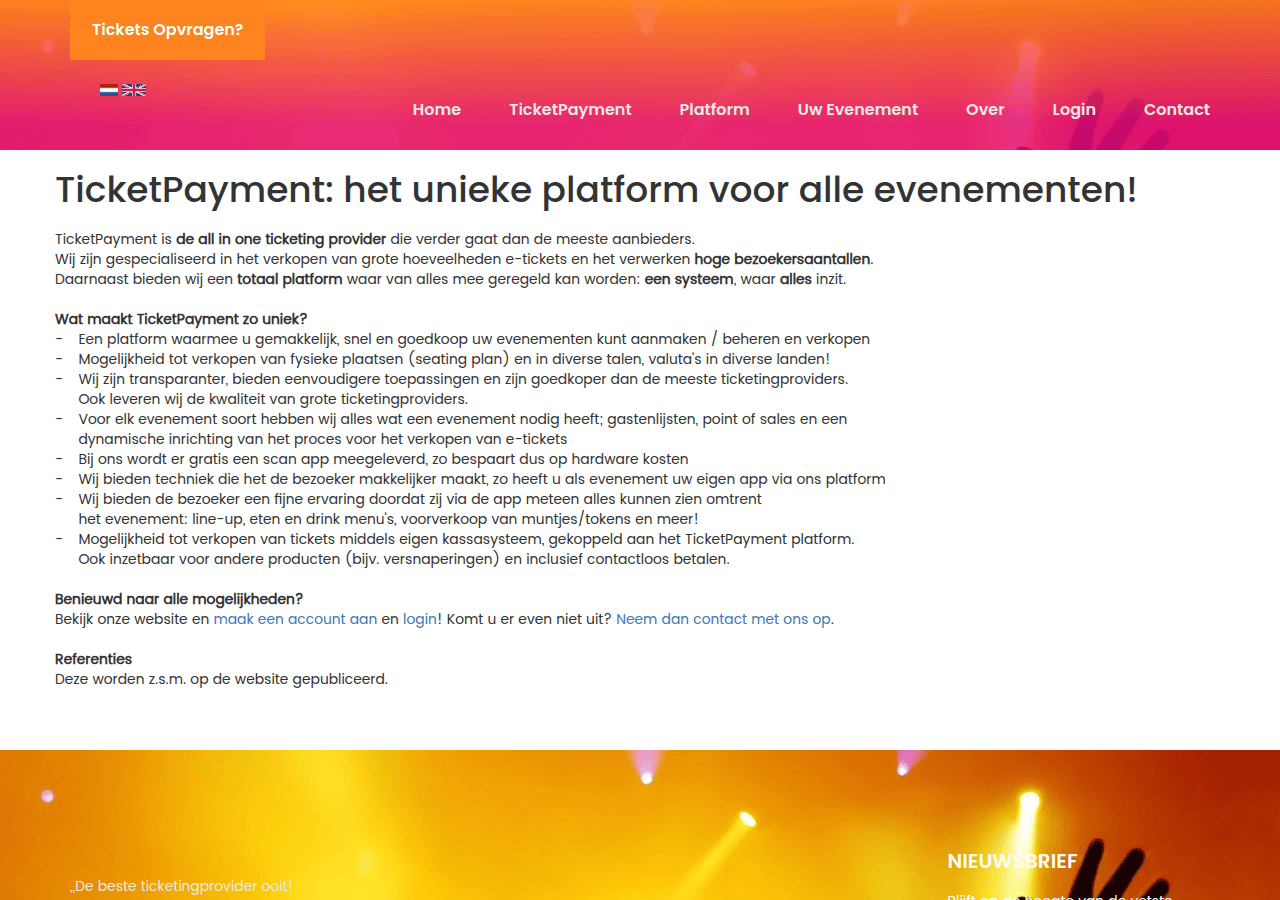Switch language via the Dutch flag icon
The width and height of the screenshot is (1280, 900).
coord(109,90)
